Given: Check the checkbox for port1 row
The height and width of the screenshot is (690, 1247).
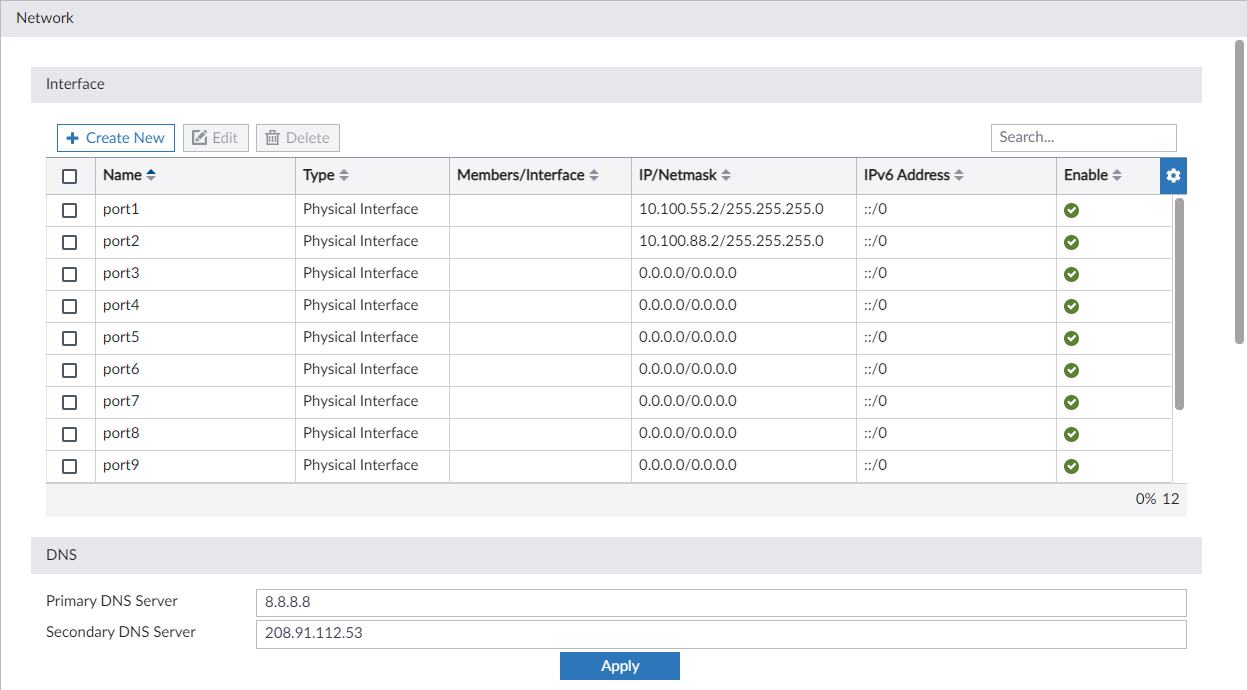Looking at the screenshot, I should point(69,209).
